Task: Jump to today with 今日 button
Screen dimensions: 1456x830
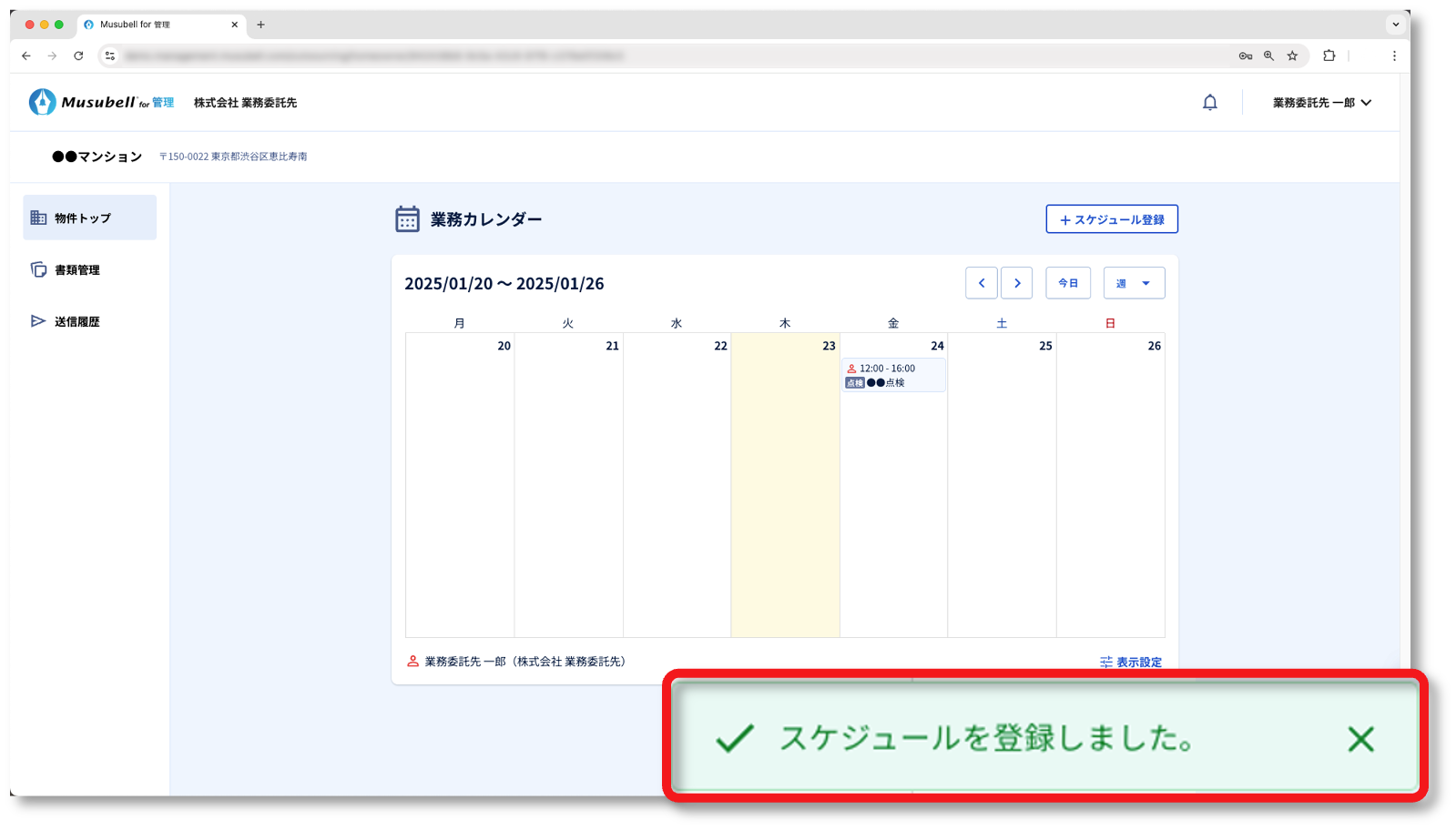Action: point(1067,283)
